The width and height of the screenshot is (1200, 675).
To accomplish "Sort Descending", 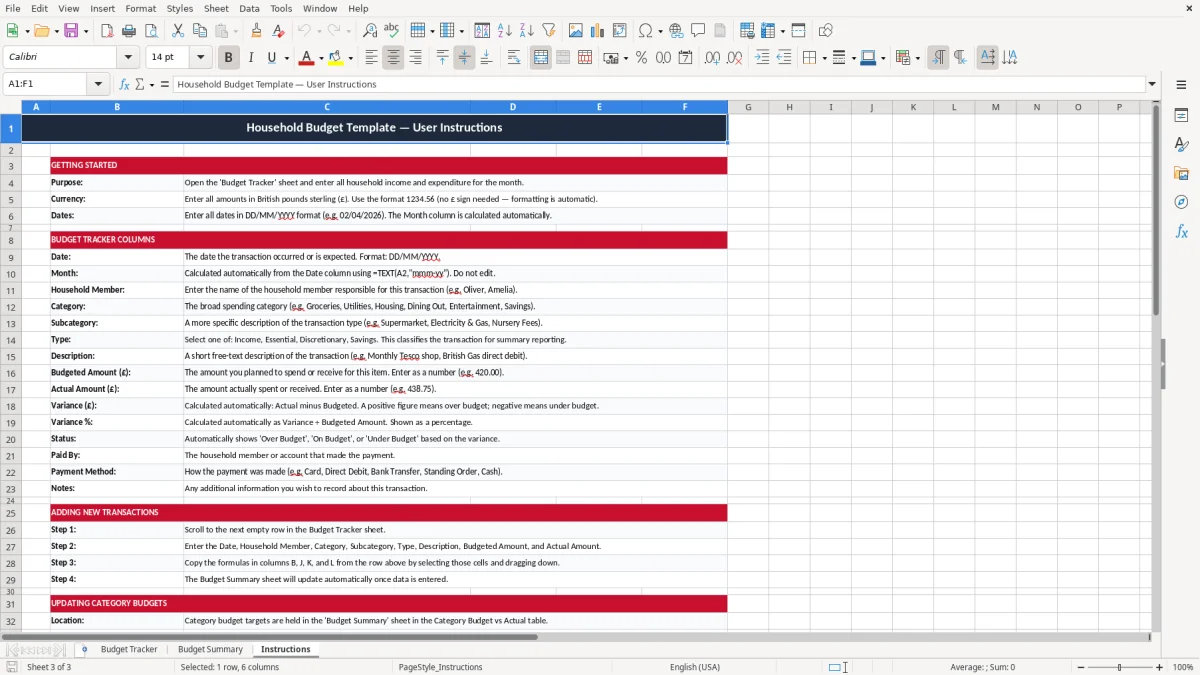I will coord(527,31).
